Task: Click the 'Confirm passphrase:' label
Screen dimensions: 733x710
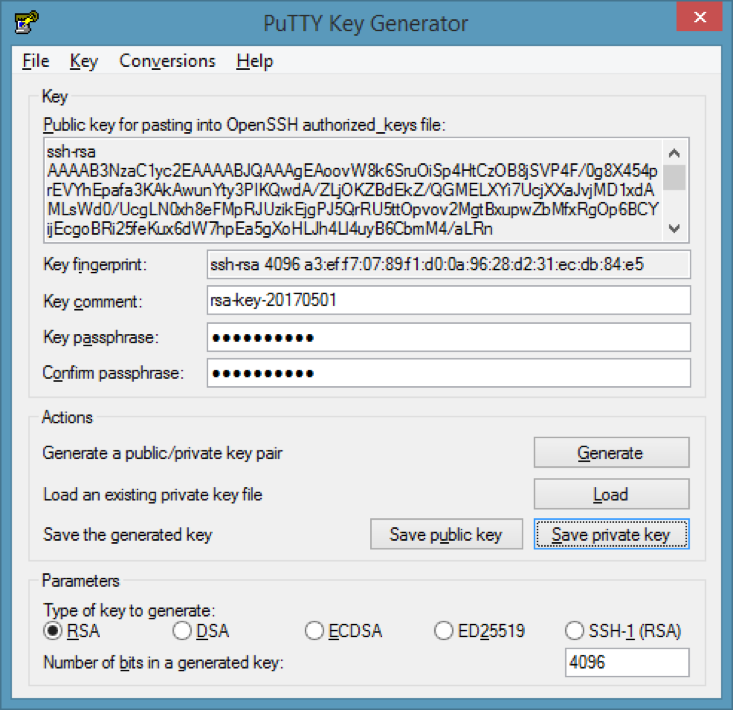Action: [113, 373]
